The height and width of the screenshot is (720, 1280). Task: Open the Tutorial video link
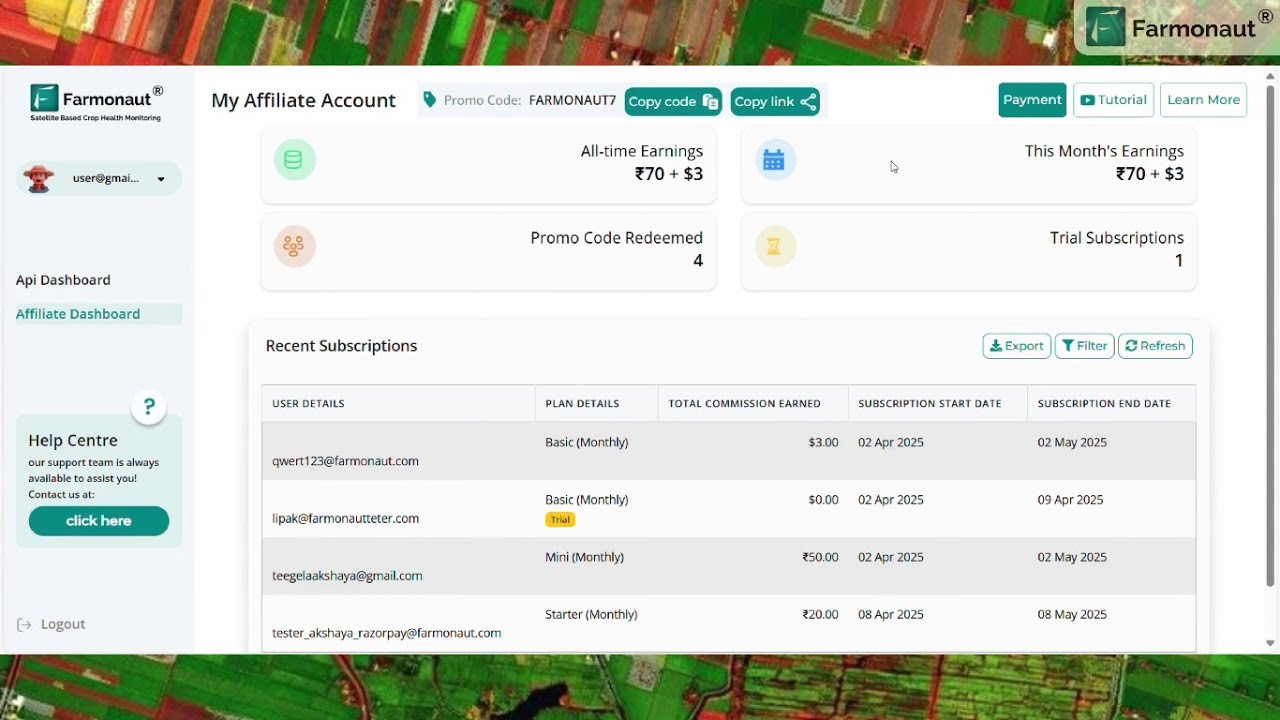1113,99
